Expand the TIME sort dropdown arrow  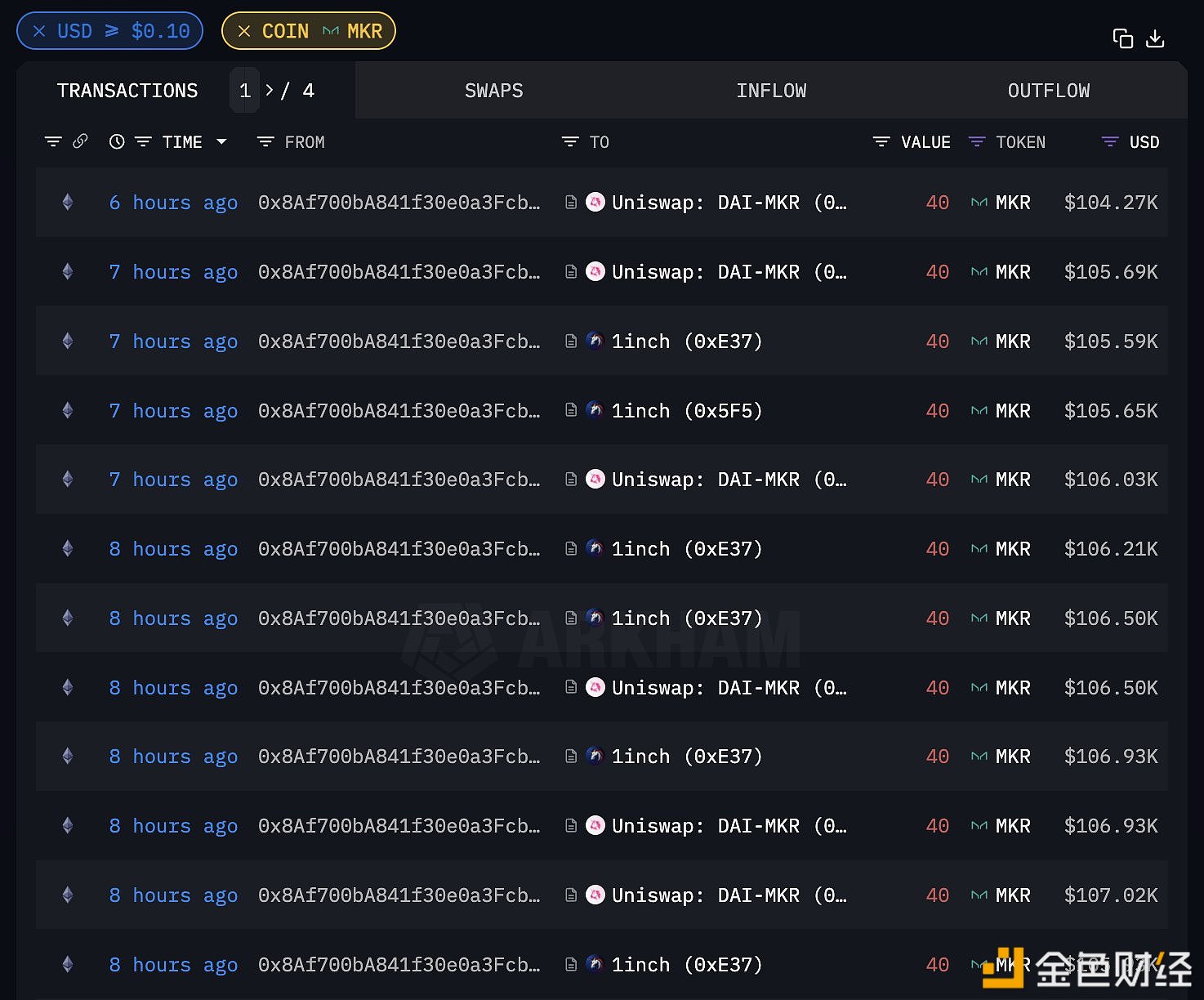tap(221, 142)
